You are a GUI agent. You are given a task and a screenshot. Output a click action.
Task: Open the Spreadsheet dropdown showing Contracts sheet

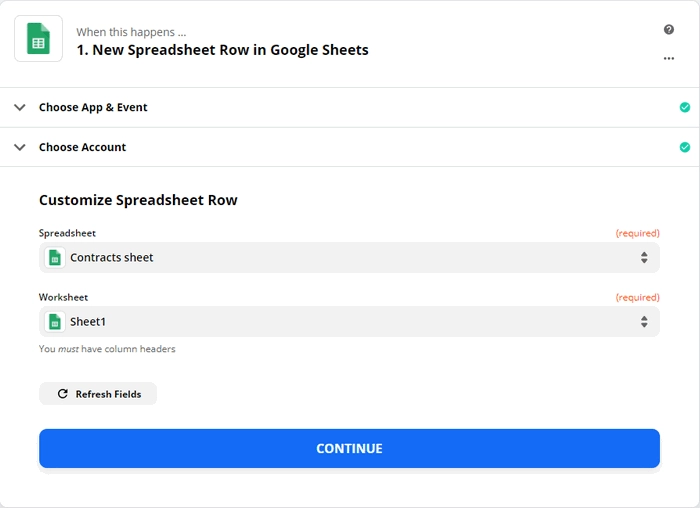click(x=349, y=258)
